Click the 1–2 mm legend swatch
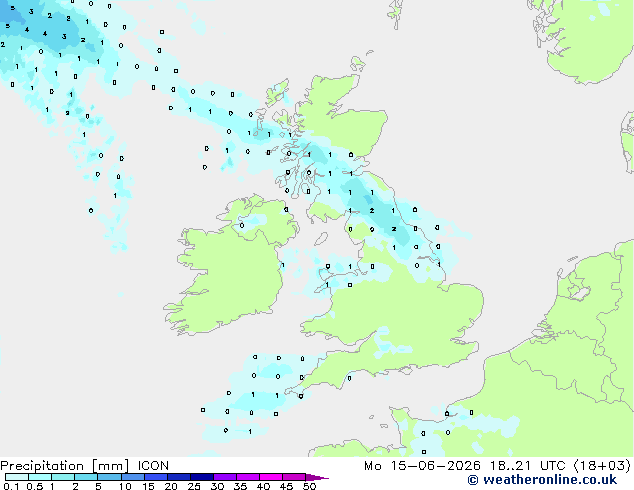The width and height of the screenshot is (634, 490). coord(63,477)
